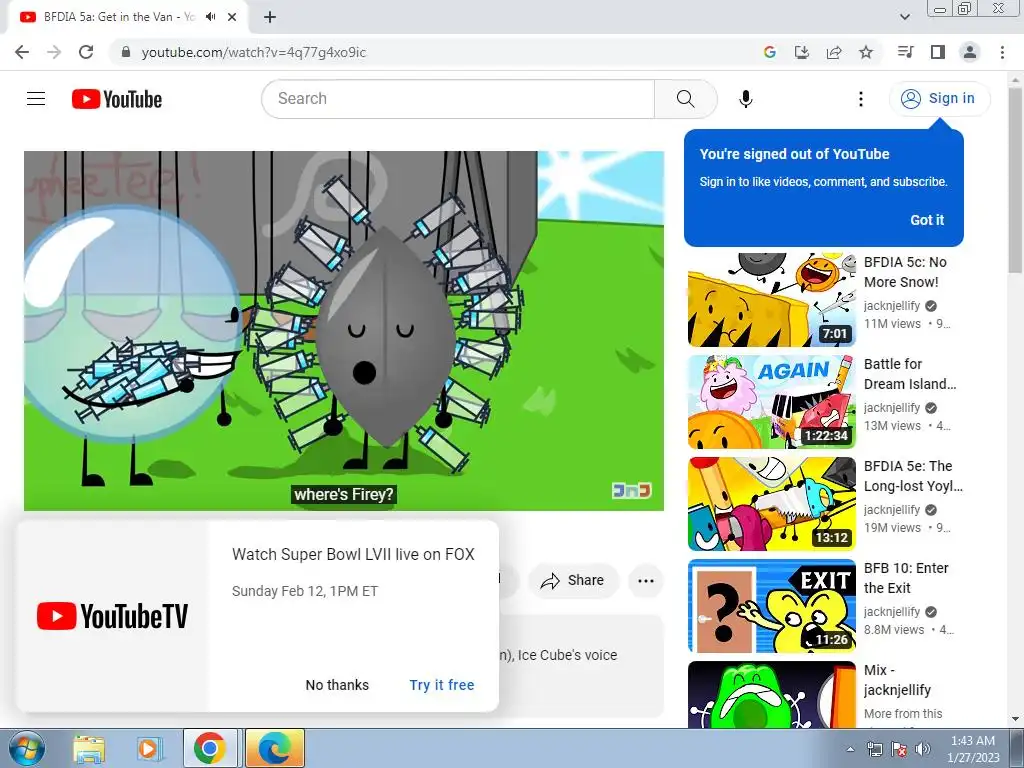Click the install/download icon in address bar
Viewport: 1024px width, 768px height.
click(801, 52)
